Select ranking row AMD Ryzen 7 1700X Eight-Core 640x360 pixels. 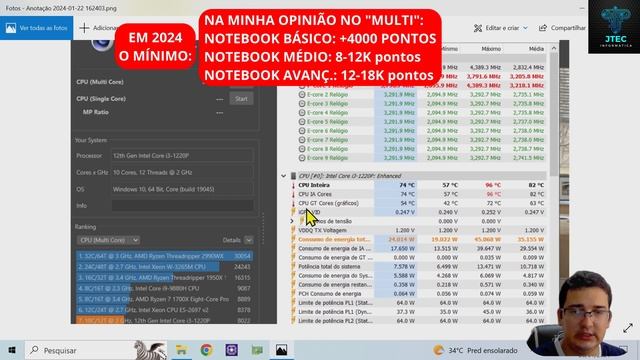[164, 299]
